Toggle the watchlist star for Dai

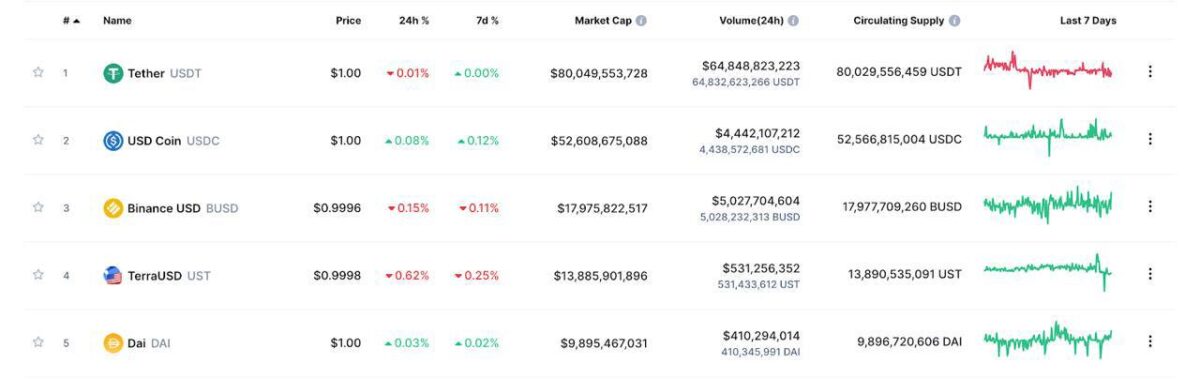38,342
